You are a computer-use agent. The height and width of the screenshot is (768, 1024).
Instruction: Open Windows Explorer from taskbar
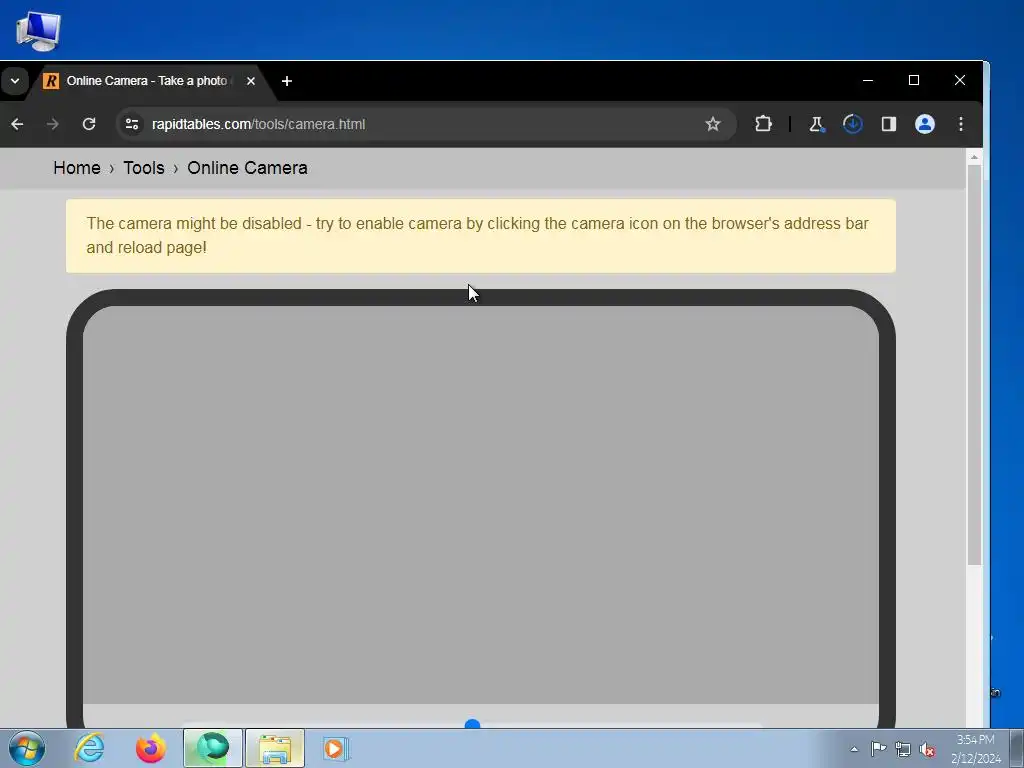click(x=275, y=748)
